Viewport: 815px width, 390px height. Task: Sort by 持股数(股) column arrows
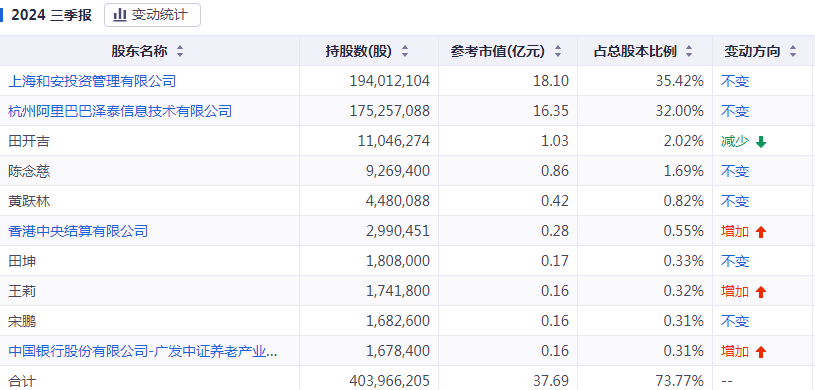point(405,51)
